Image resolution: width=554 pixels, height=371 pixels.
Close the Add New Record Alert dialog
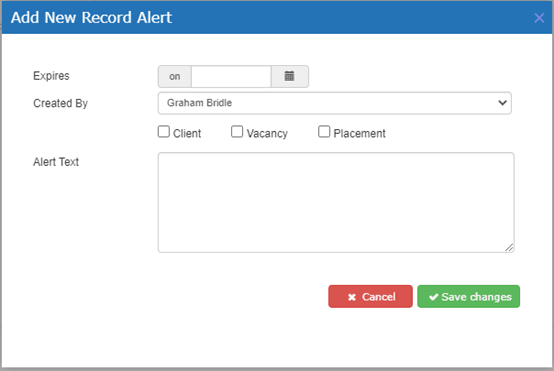[x=539, y=18]
